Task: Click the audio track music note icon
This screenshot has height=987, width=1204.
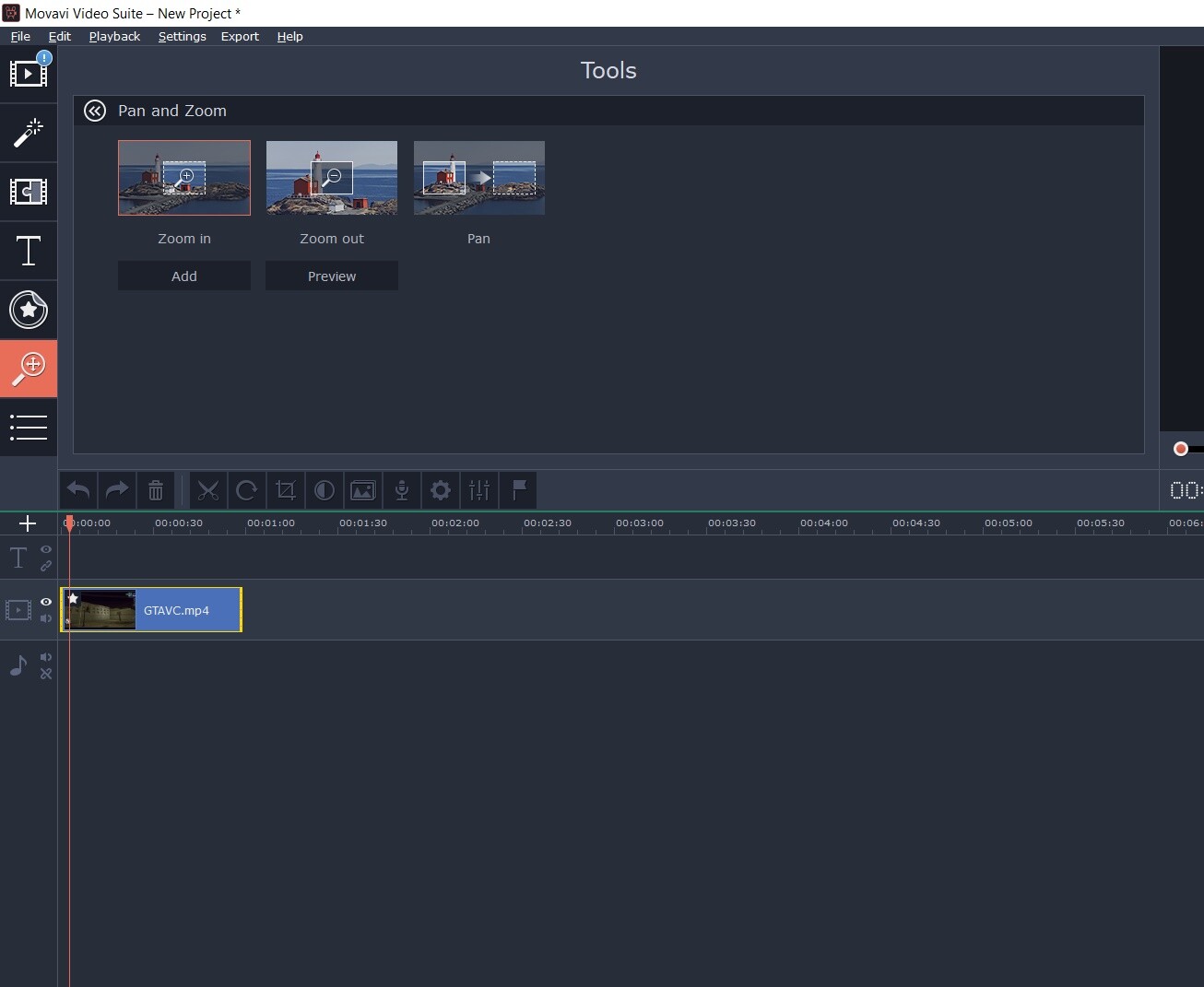Action: pyautogui.click(x=18, y=665)
